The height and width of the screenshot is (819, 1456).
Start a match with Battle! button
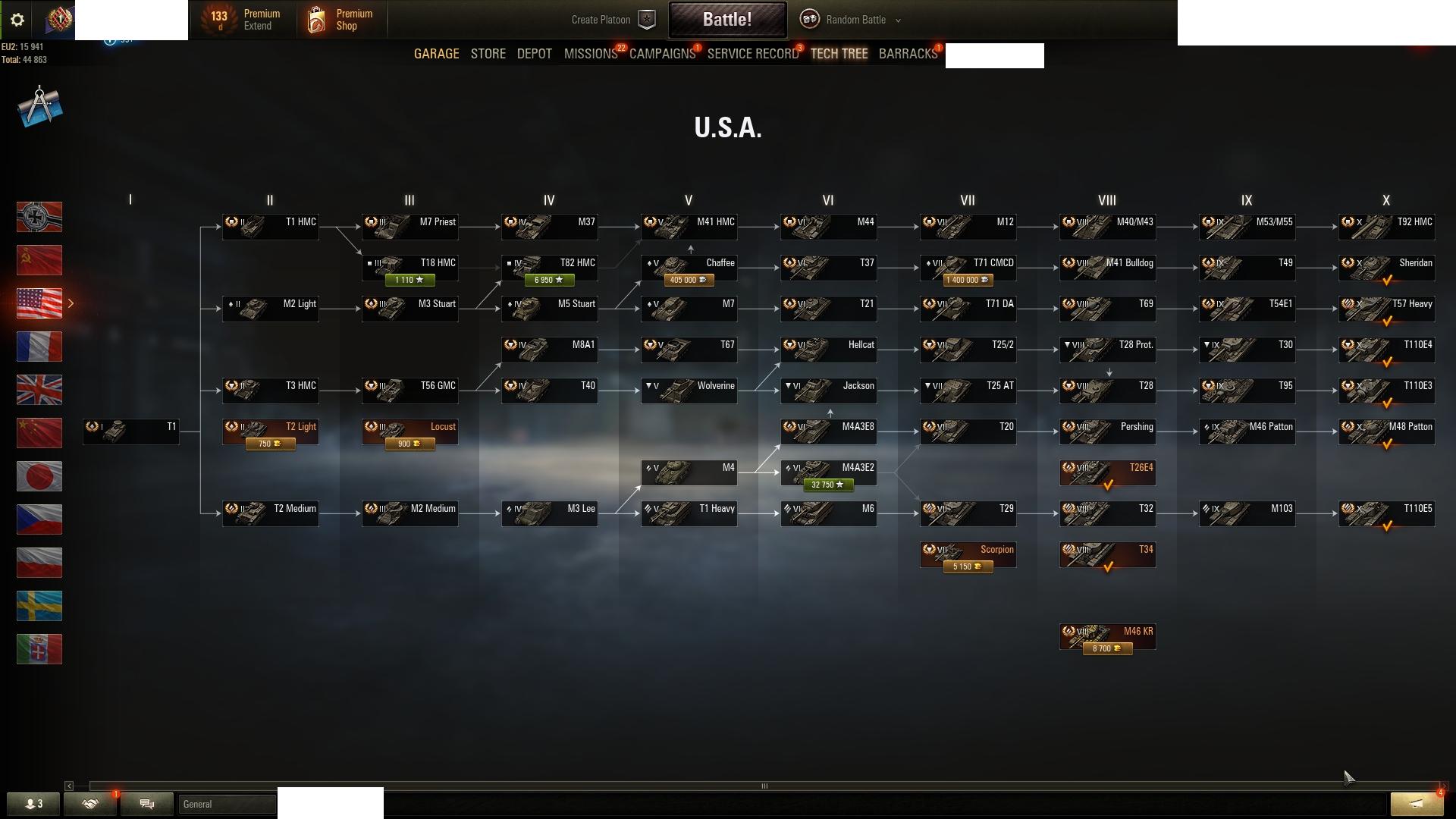click(x=727, y=20)
